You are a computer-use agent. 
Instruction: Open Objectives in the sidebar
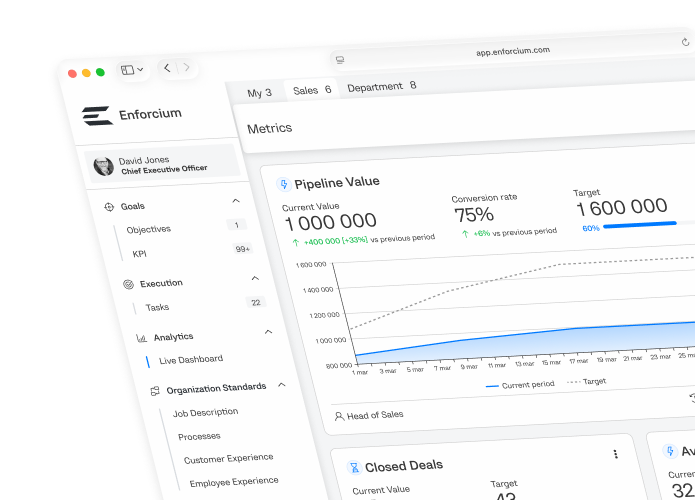pyautogui.click(x=148, y=229)
